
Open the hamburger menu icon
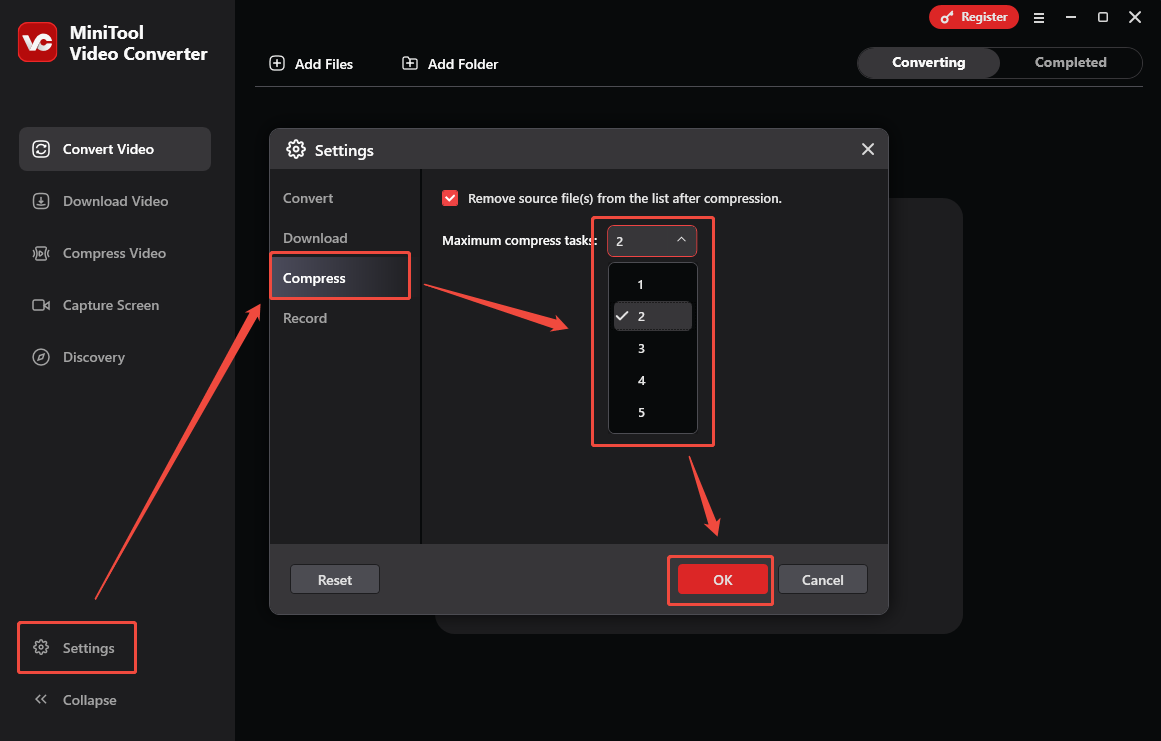point(1039,18)
